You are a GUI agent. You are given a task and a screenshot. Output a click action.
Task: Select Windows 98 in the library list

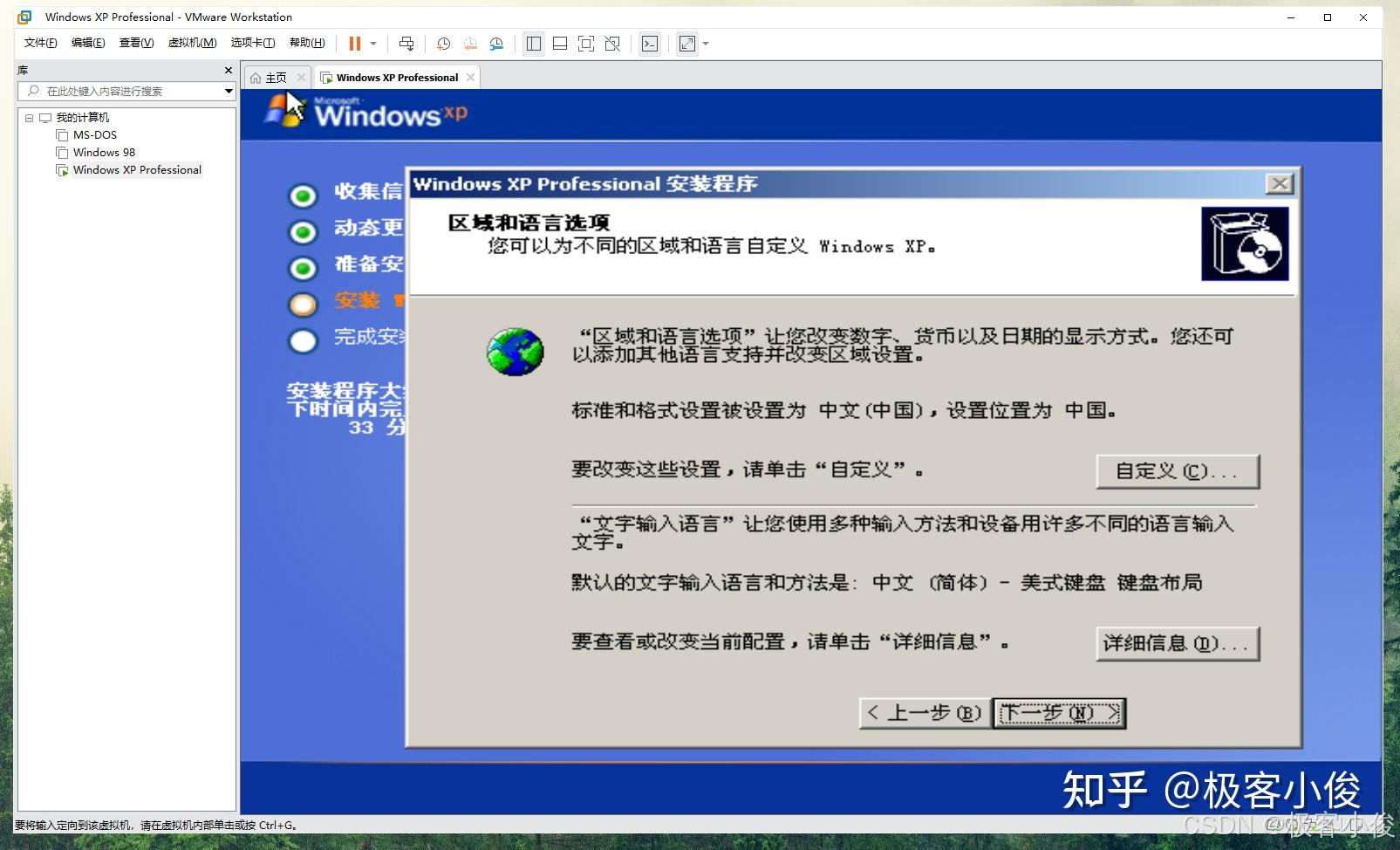104,152
